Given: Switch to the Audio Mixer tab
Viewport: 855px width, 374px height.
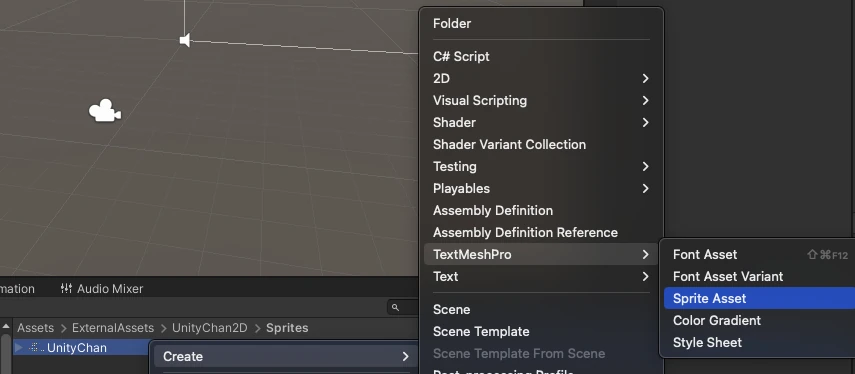Looking at the screenshot, I should pos(102,288).
